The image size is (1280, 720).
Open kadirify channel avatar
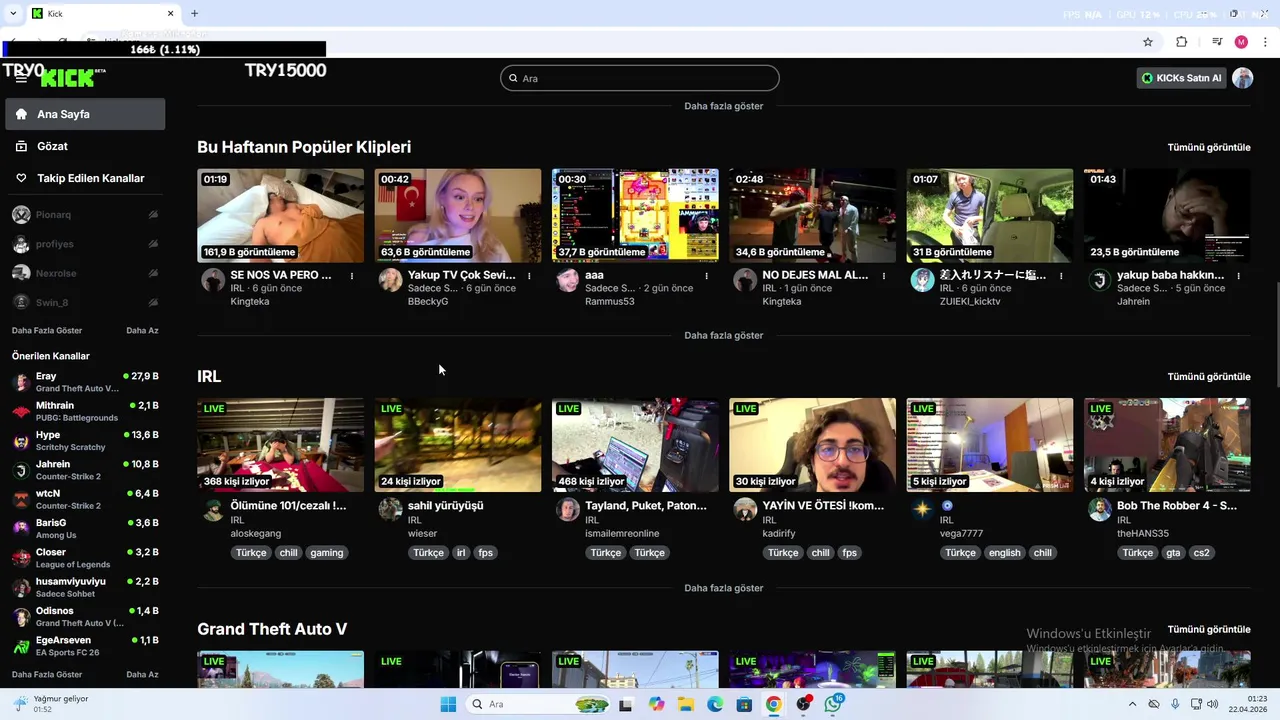[745, 510]
